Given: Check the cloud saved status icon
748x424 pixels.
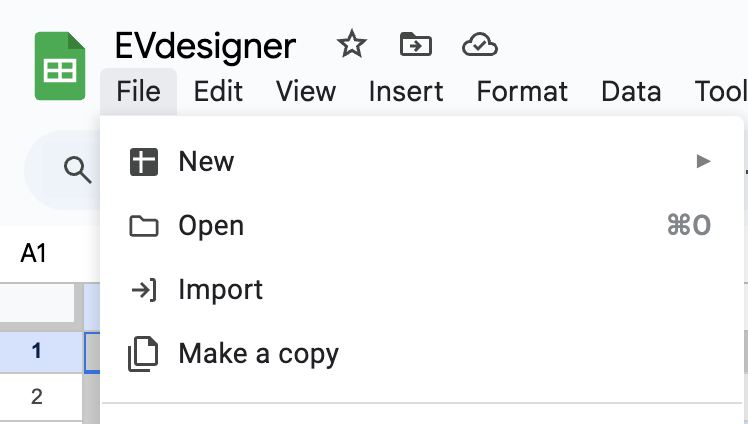Looking at the screenshot, I should pos(479,45).
